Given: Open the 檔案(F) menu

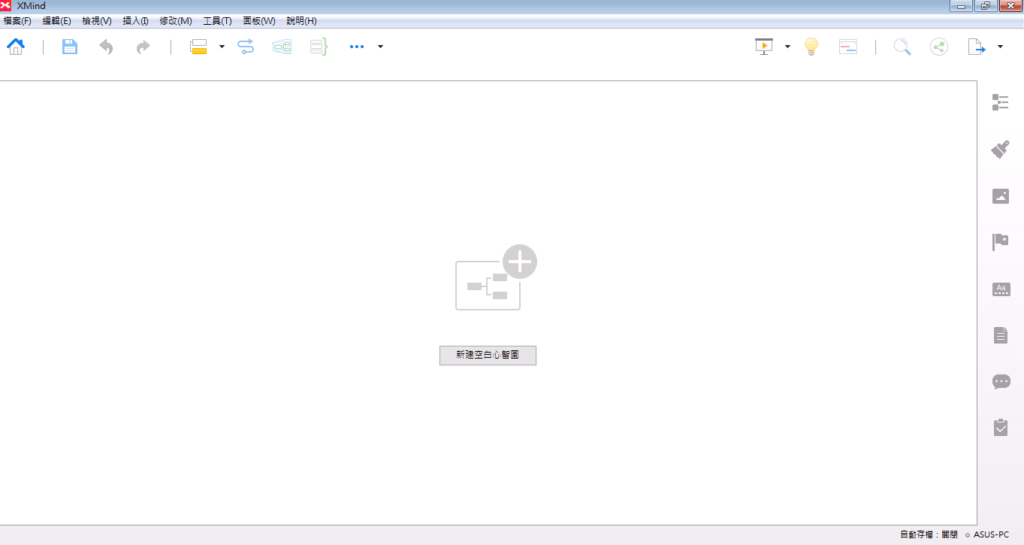Looking at the screenshot, I should point(17,21).
